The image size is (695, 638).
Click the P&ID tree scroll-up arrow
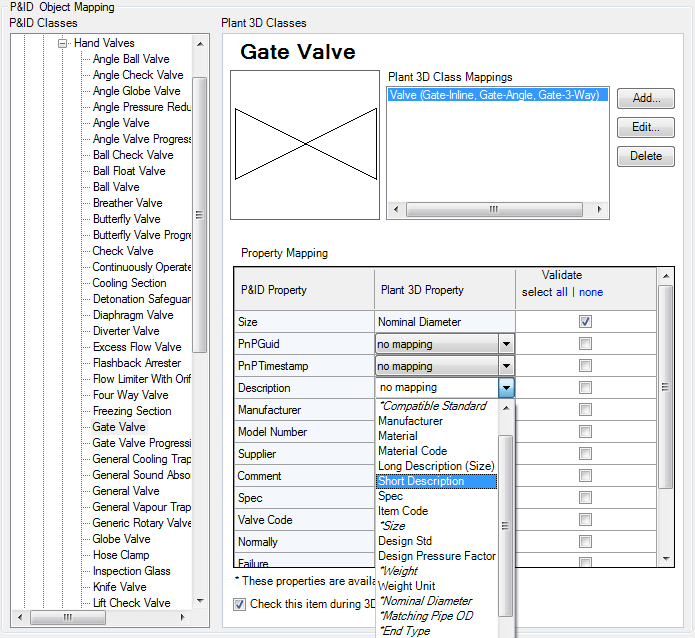(x=200, y=44)
